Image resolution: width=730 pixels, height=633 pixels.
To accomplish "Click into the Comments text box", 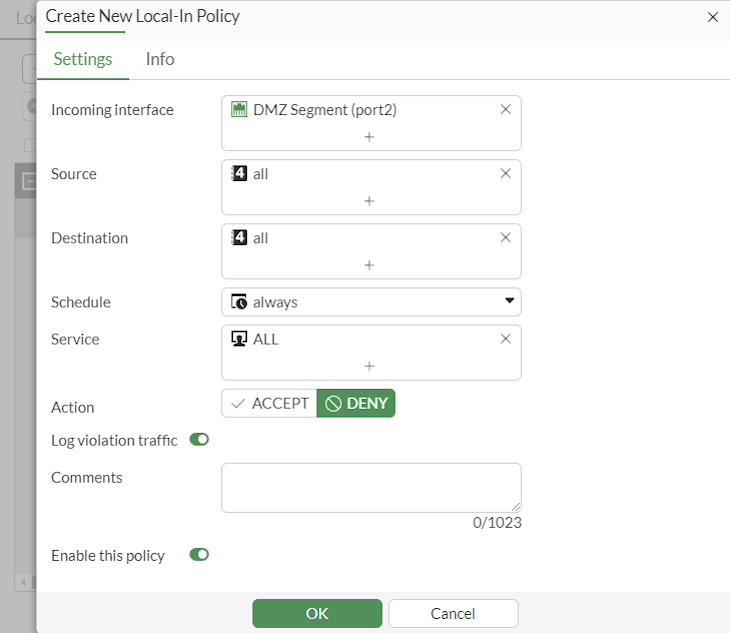I will pyautogui.click(x=371, y=487).
